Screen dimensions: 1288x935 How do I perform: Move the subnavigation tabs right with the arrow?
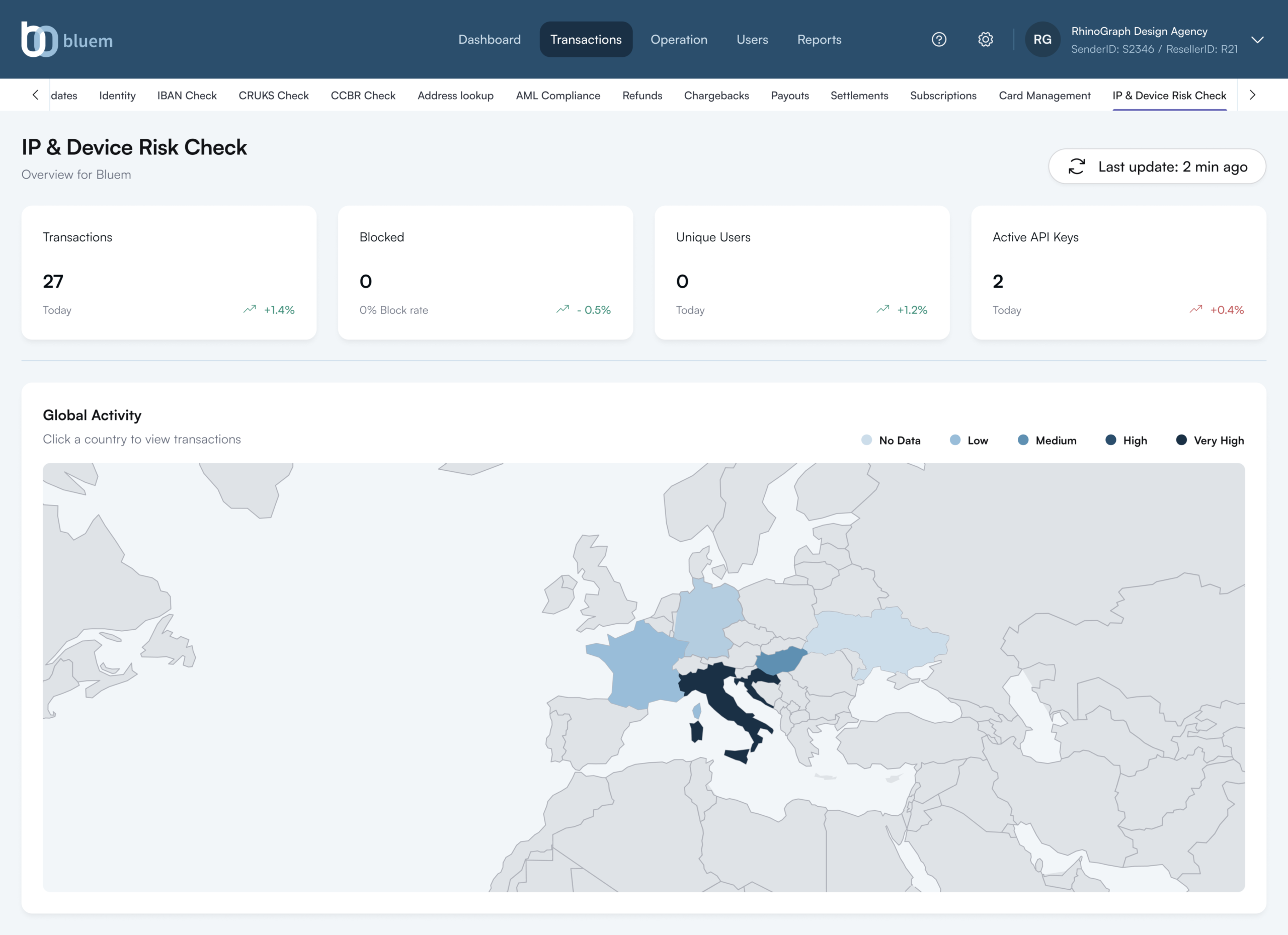click(x=1252, y=95)
